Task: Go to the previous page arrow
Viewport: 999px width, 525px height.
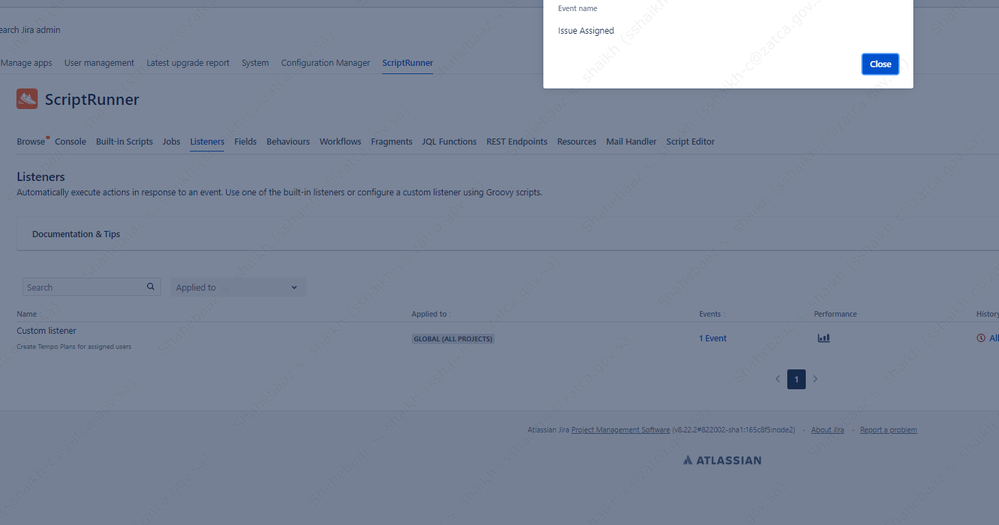Action: pyautogui.click(x=777, y=379)
